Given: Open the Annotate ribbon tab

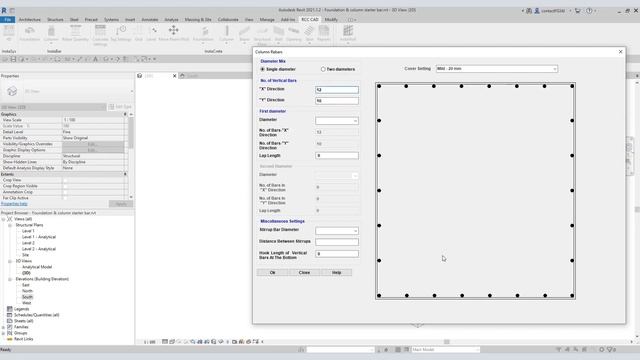Looking at the screenshot, I should tap(150, 20).
